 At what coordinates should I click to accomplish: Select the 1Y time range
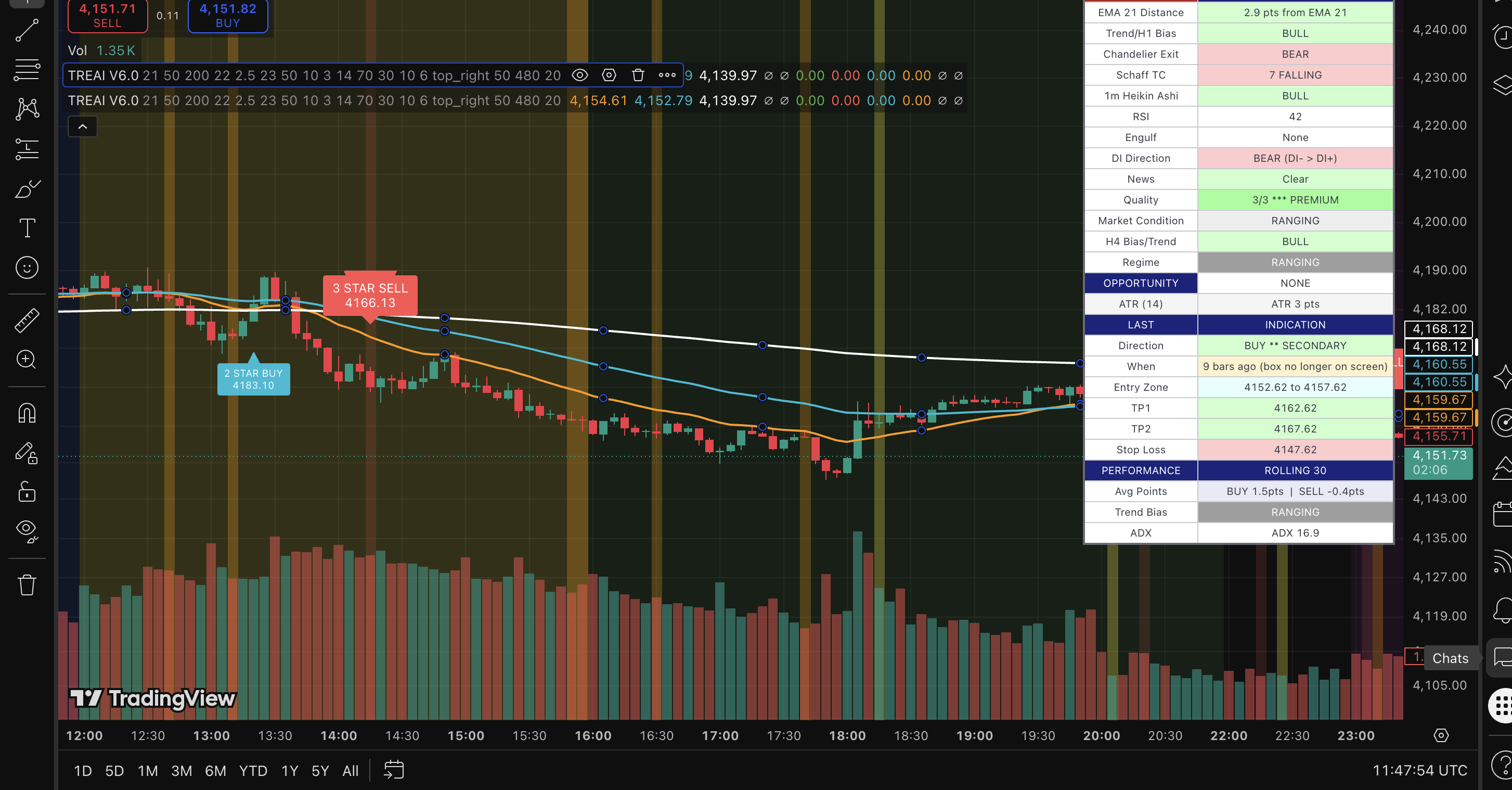(x=290, y=771)
